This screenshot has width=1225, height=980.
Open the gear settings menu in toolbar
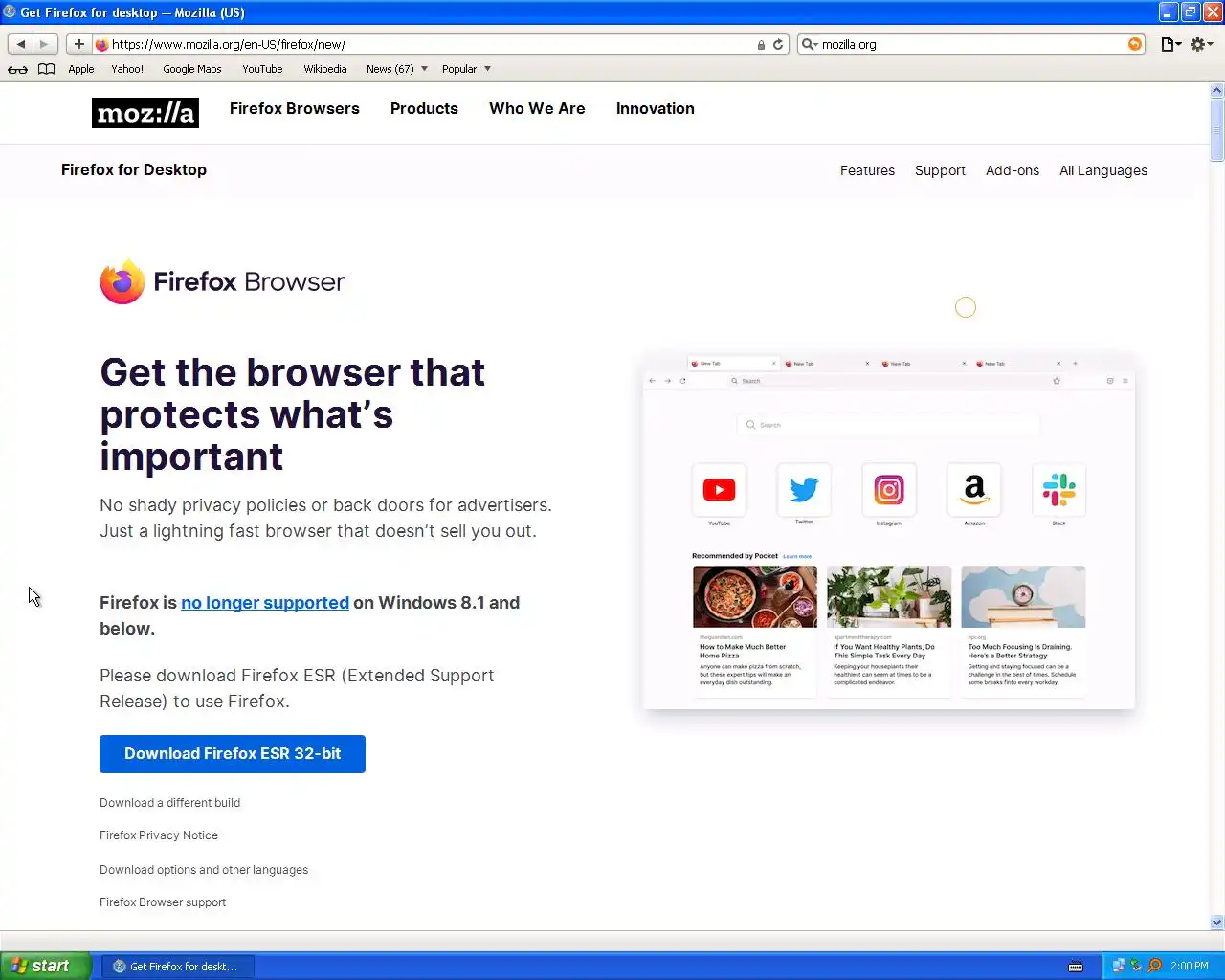[1201, 44]
